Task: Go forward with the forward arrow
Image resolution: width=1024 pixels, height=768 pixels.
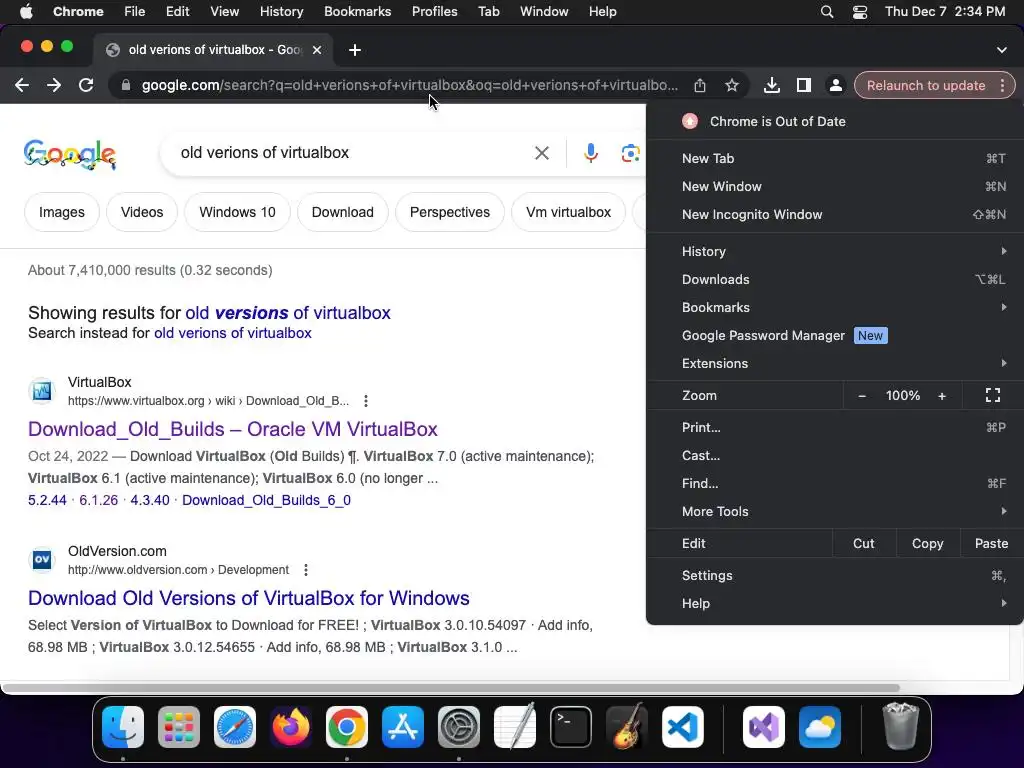Action: coord(54,85)
